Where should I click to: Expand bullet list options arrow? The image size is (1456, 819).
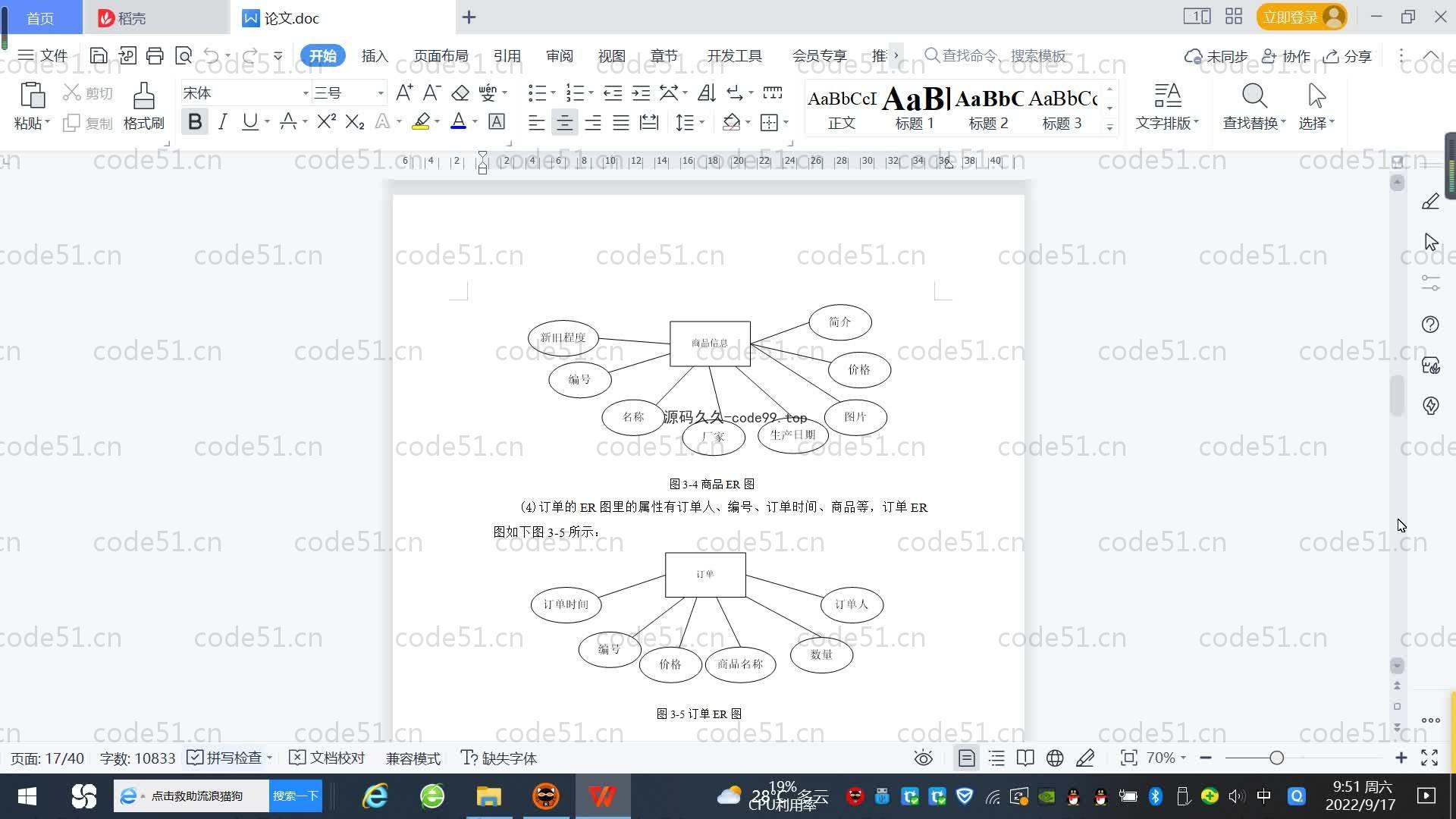(553, 93)
